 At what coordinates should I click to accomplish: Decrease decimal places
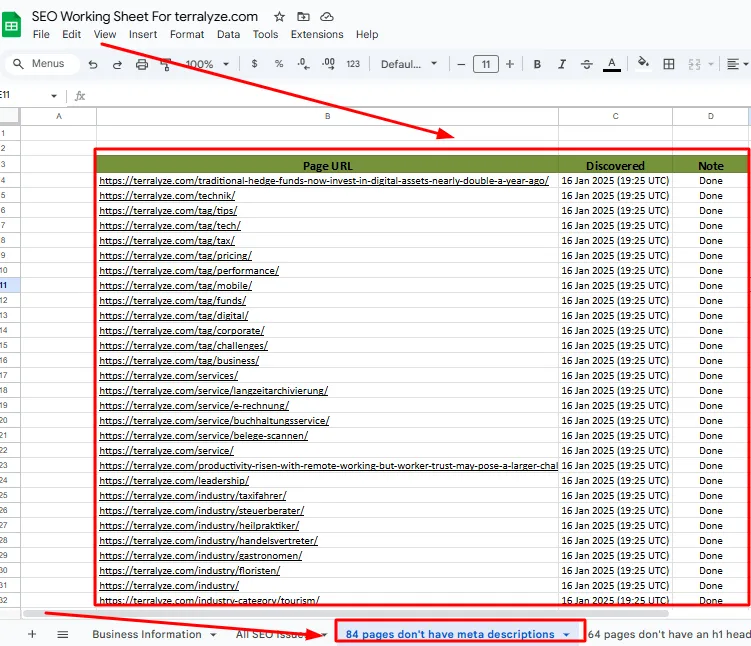click(x=303, y=64)
